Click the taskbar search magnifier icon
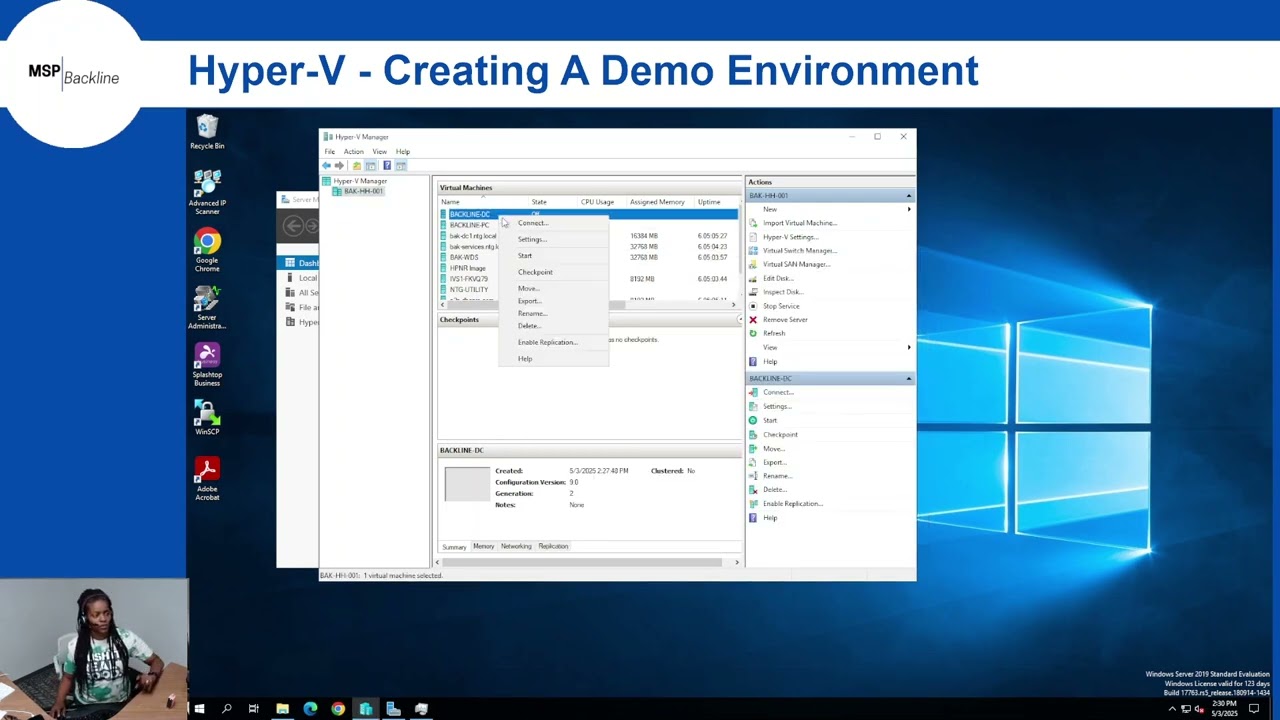1280x720 pixels. tap(227, 709)
